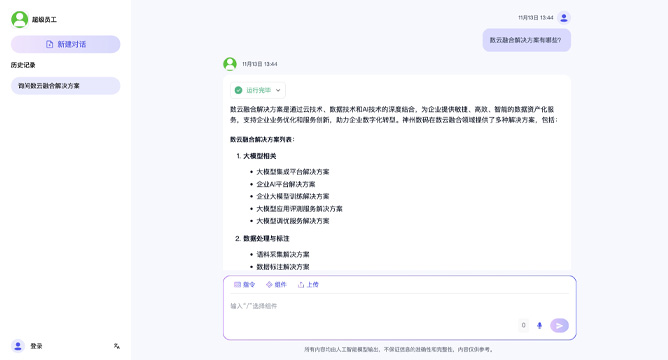This screenshot has height=360, width=668.
Task: Activate the microphone voice input icon
Action: [x=539, y=325]
